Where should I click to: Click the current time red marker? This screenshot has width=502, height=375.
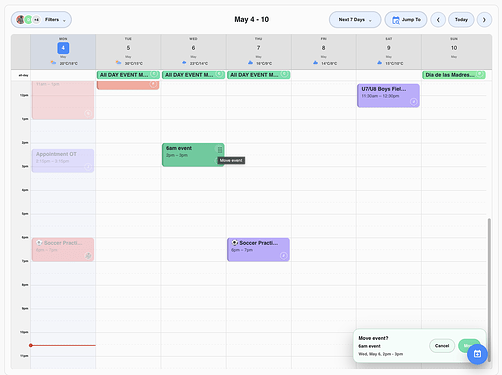point(31,345)
